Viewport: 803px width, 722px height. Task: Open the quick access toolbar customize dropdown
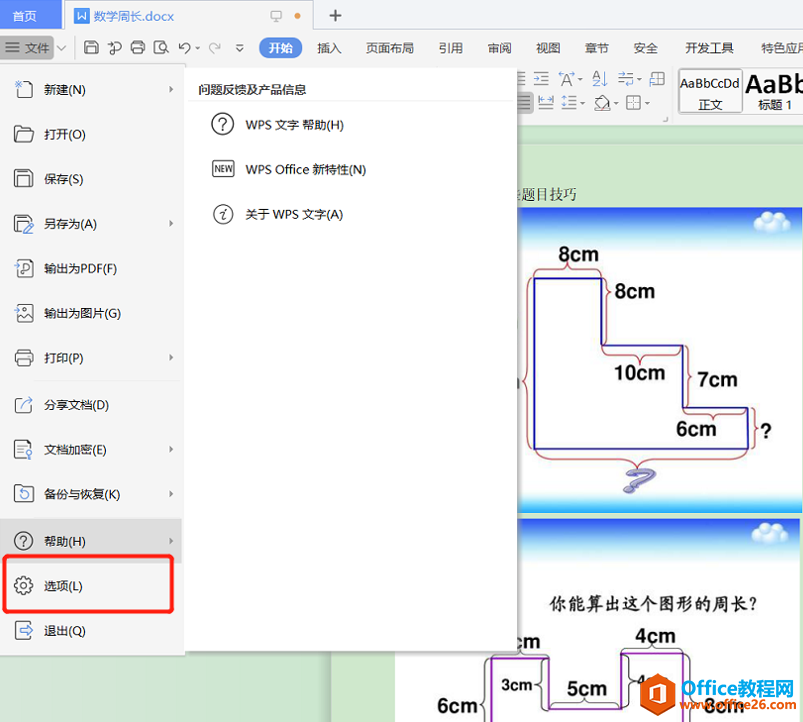(239, 48)
